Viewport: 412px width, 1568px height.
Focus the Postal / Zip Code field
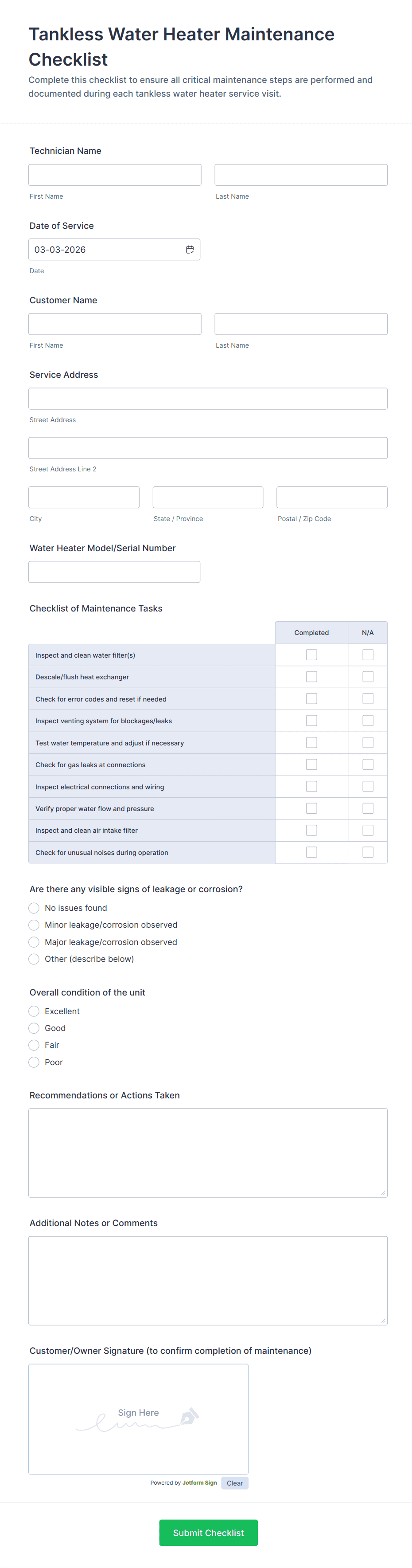pyautogui.click(x=332, y=497)
